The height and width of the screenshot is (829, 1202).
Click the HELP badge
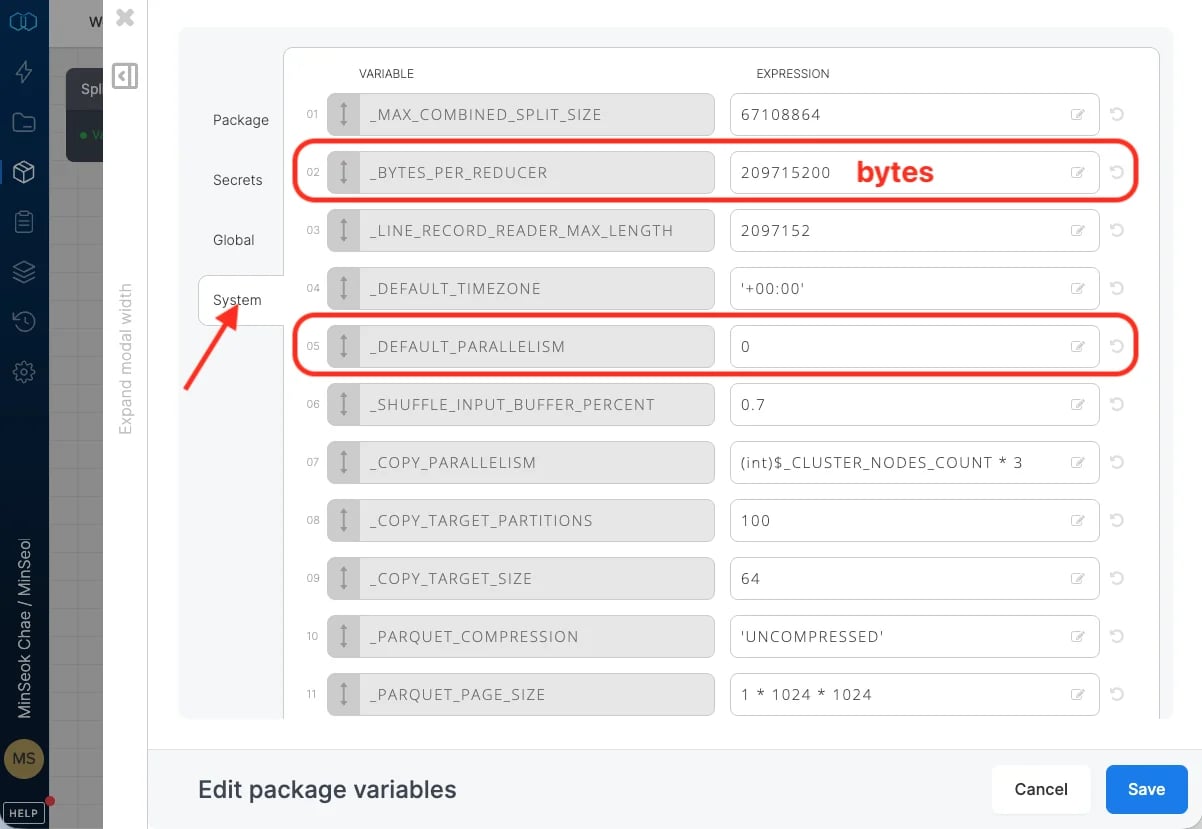pyautogui.click(x=23, y=813)
